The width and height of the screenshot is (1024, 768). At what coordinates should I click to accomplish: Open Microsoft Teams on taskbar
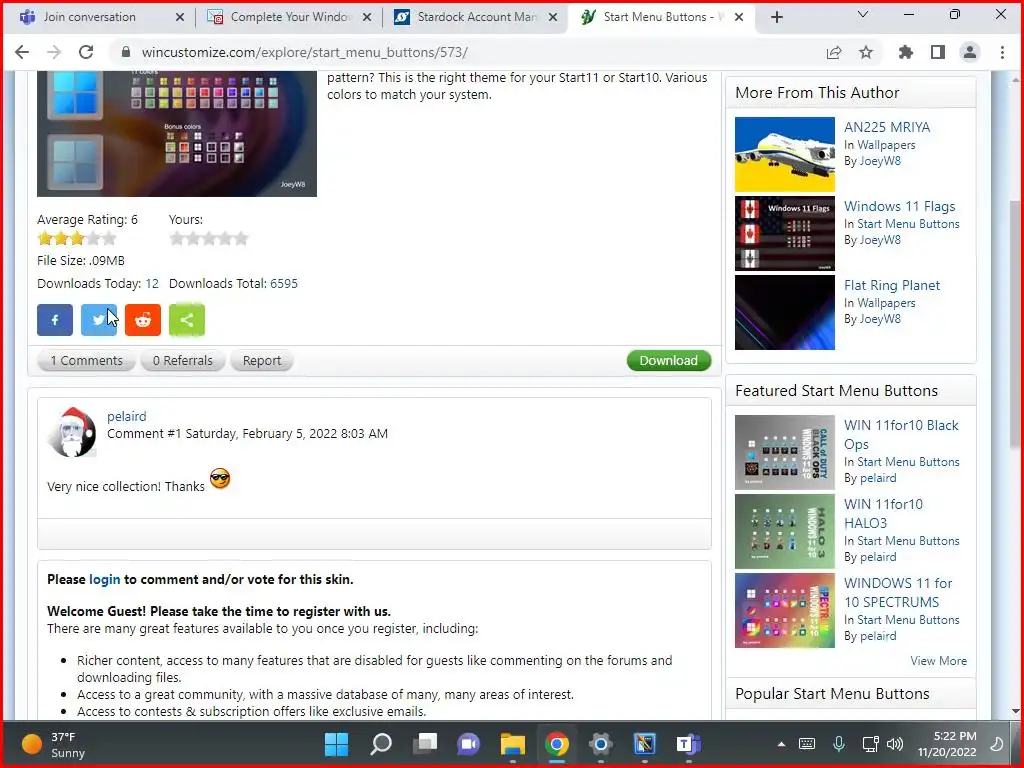pos(688,744)
